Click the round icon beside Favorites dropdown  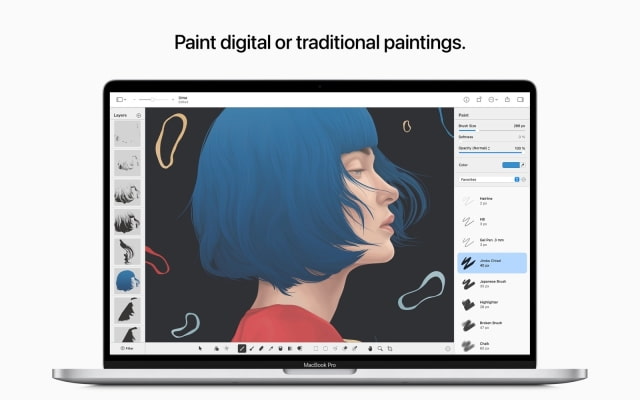pos(524,180)
